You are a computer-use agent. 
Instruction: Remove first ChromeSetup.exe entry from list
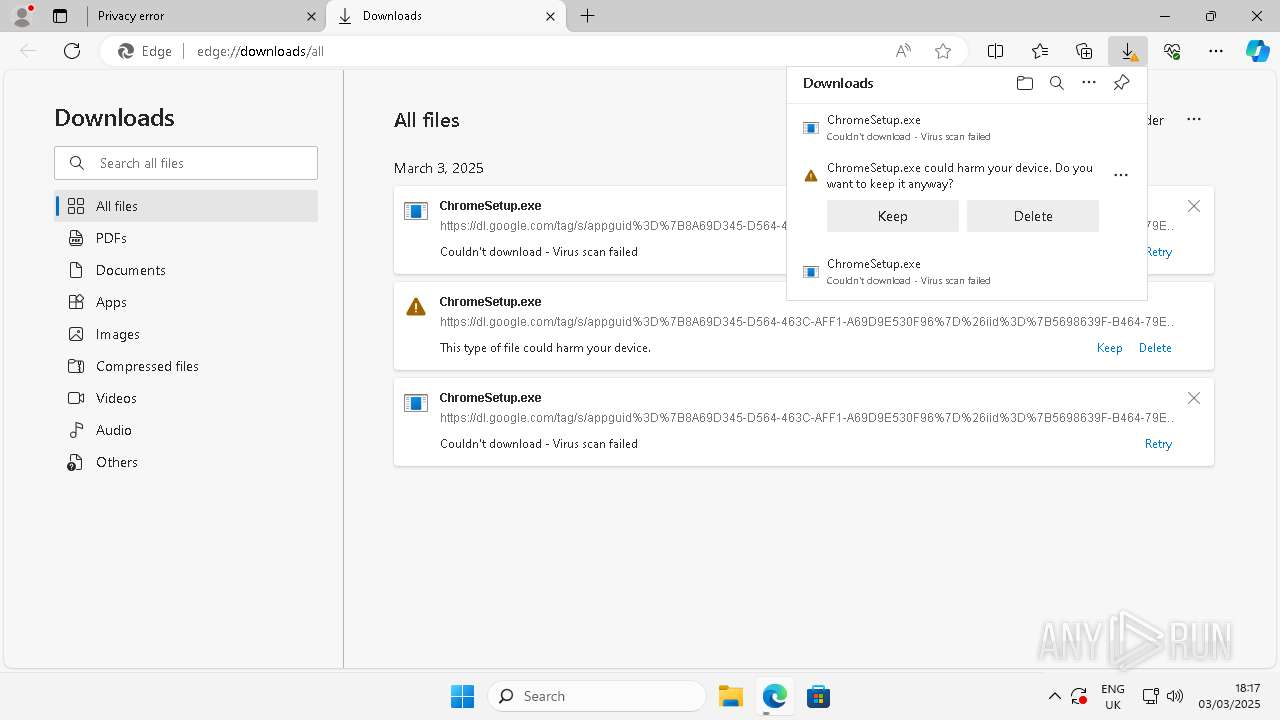coord(1194,206)
